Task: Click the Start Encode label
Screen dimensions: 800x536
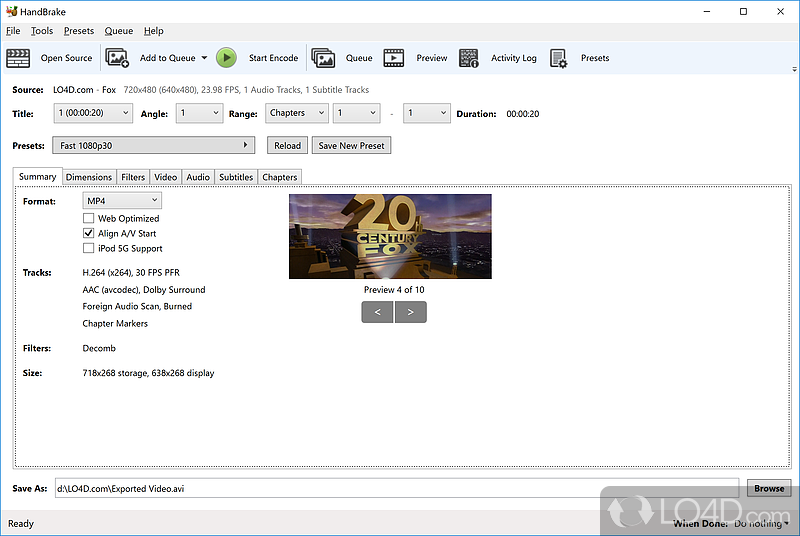Action: (x=273, y=58)
